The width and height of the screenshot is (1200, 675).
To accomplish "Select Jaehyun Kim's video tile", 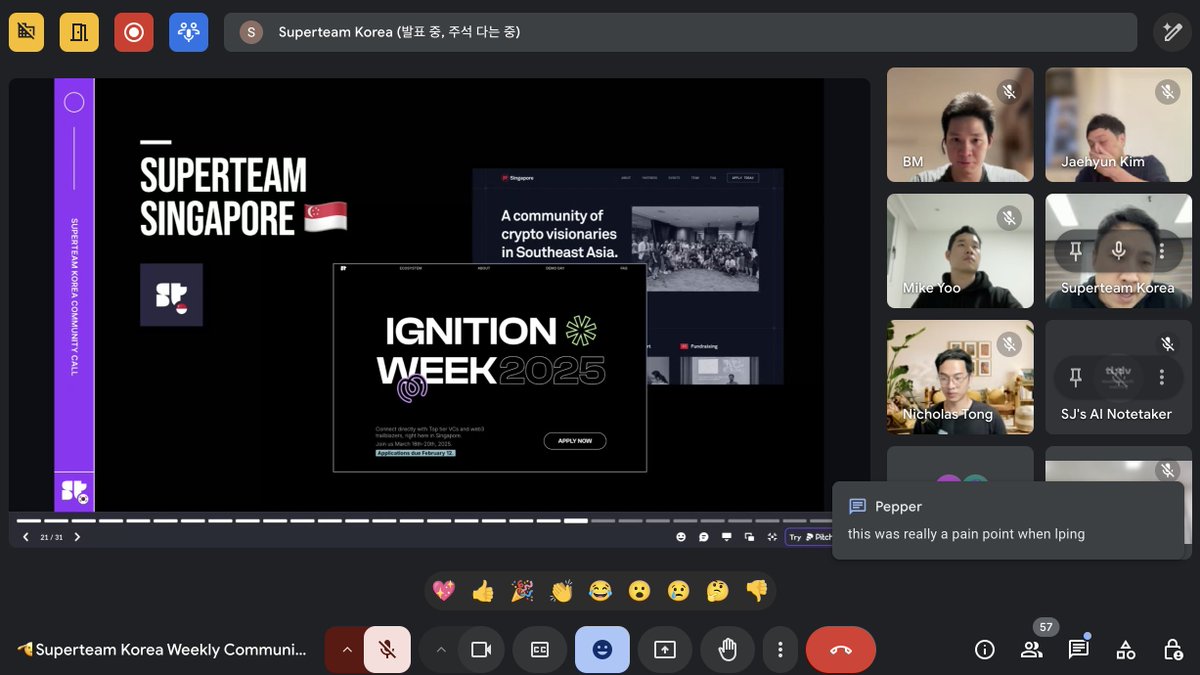I will [x=1119, y=125].
